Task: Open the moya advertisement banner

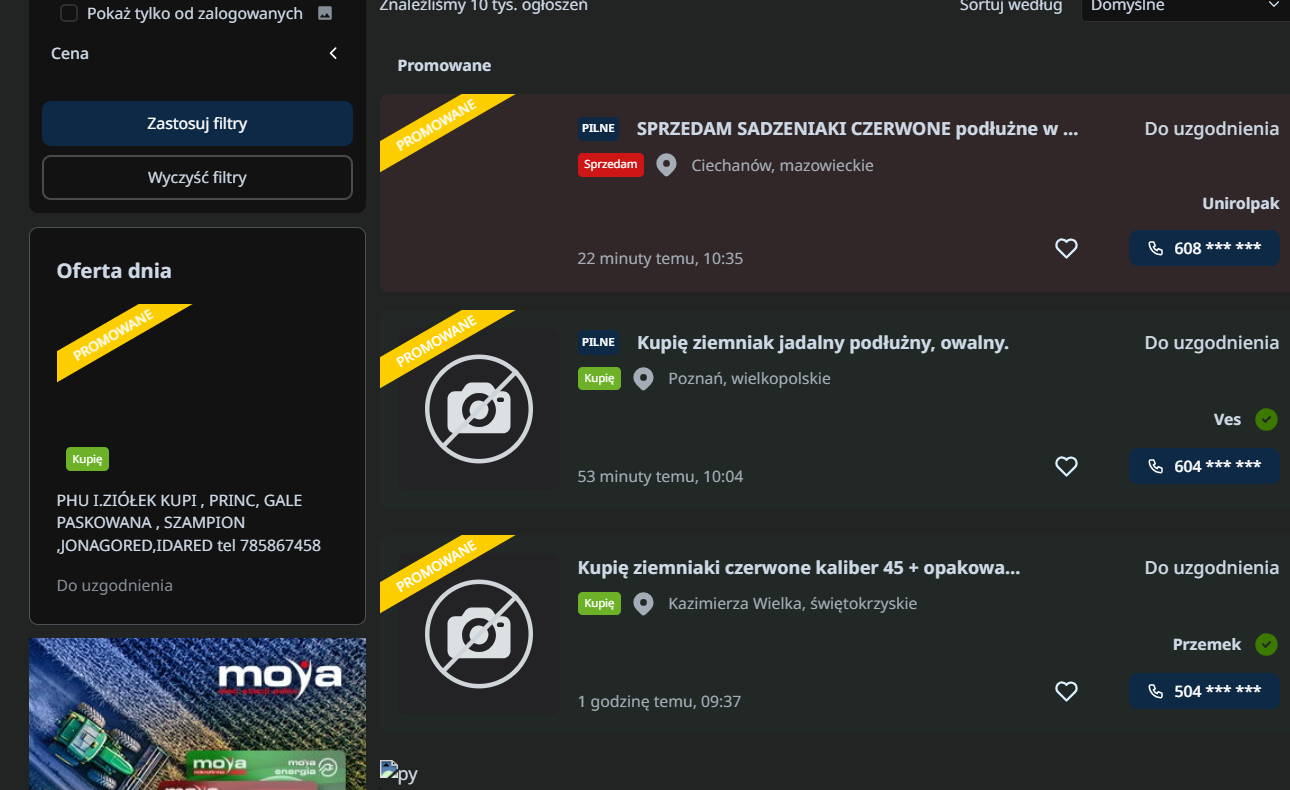Action: pos(197,714)
